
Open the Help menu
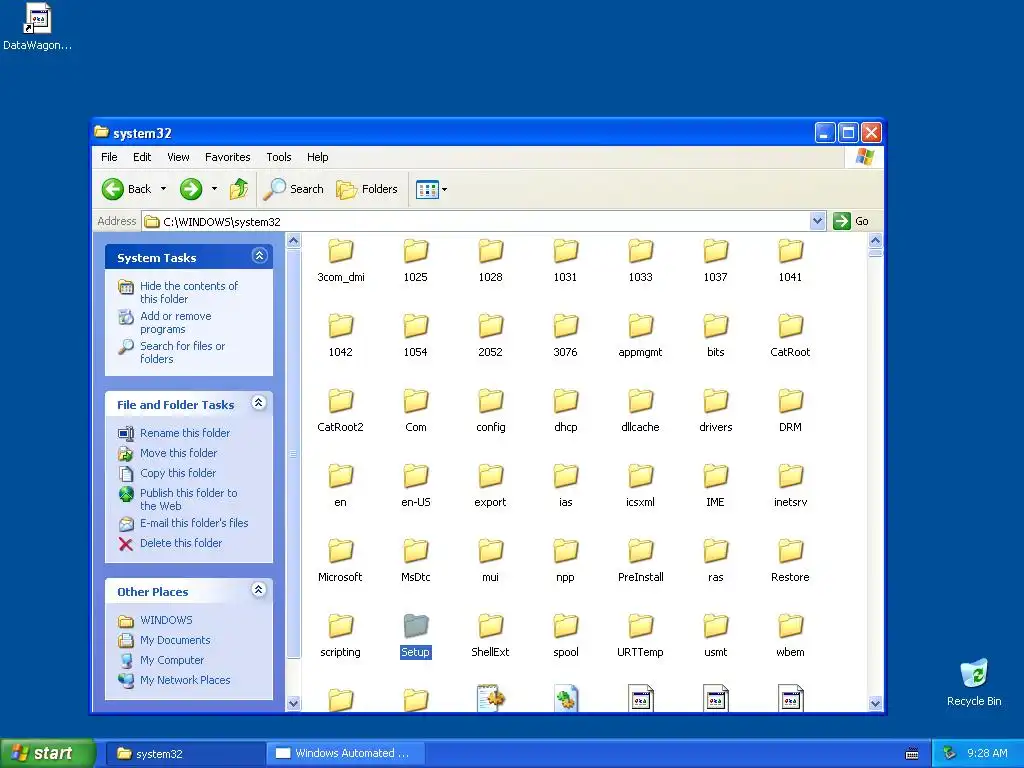click(317, 157)
